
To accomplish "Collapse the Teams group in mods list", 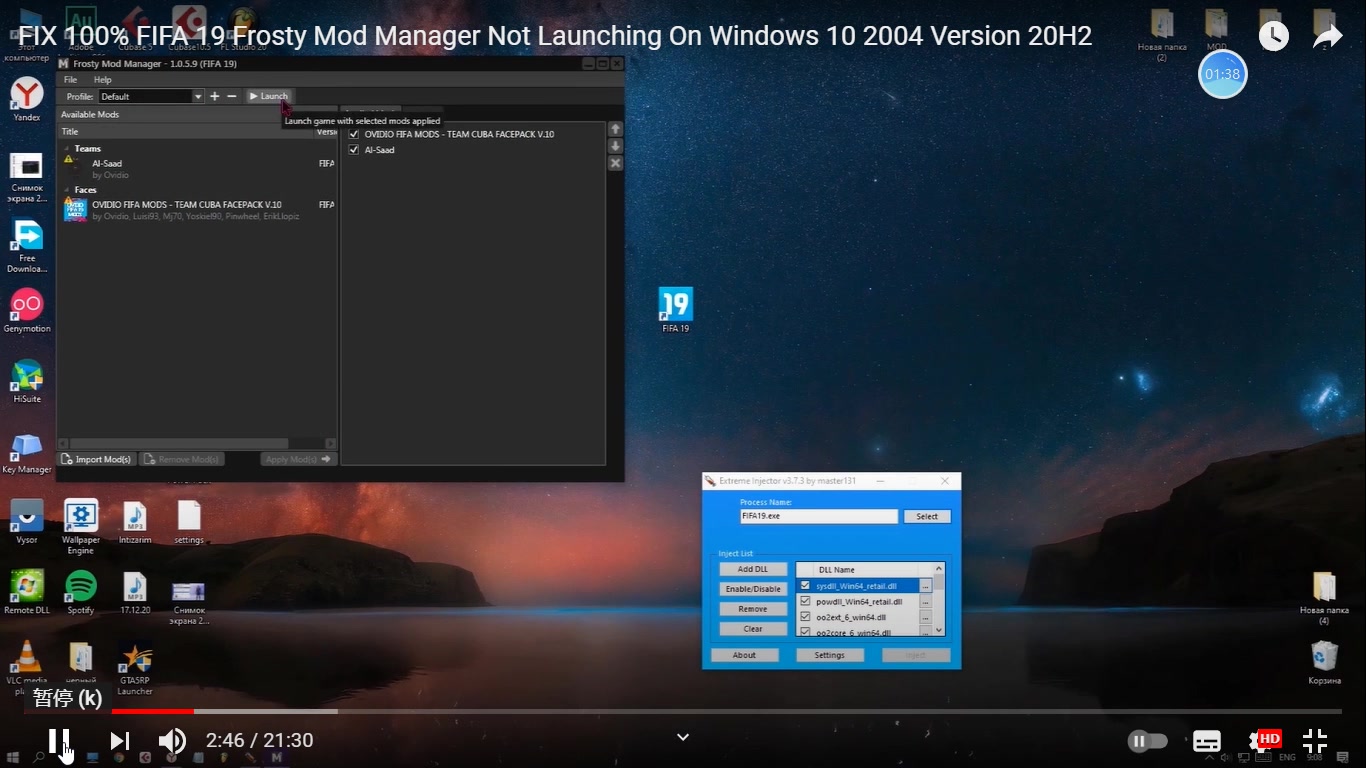I will click(x=67, y=149).
